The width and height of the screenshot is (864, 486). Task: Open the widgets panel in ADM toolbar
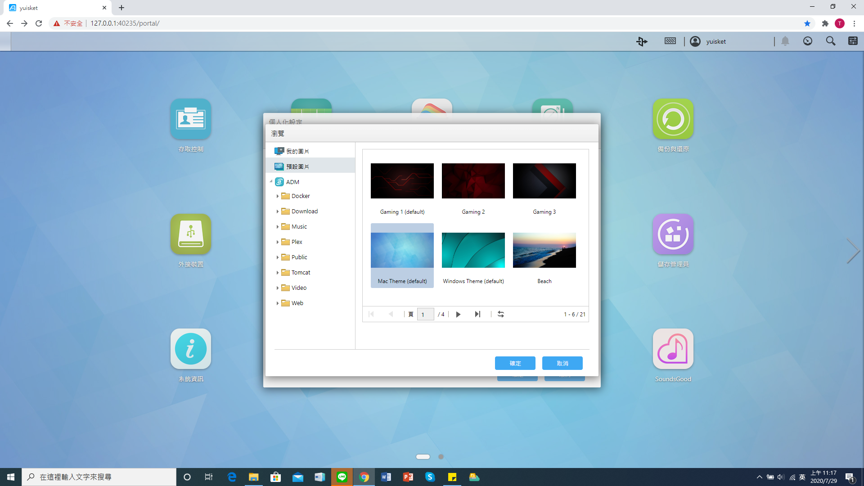tap(852, 41)
